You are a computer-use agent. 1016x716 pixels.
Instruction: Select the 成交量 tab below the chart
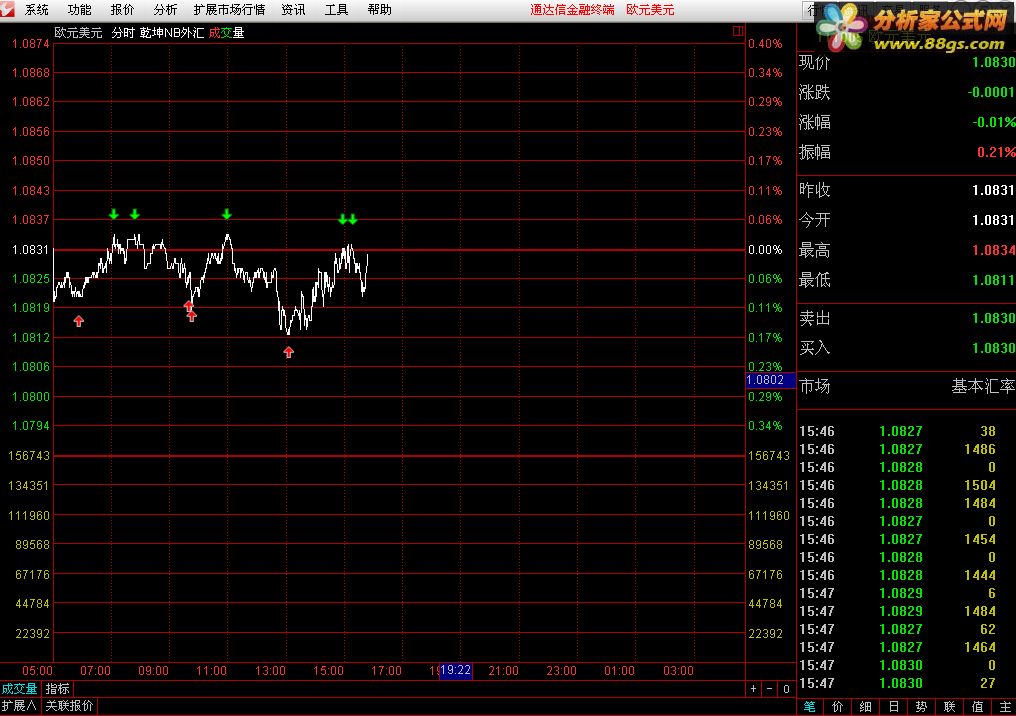[x=19, y=689]
